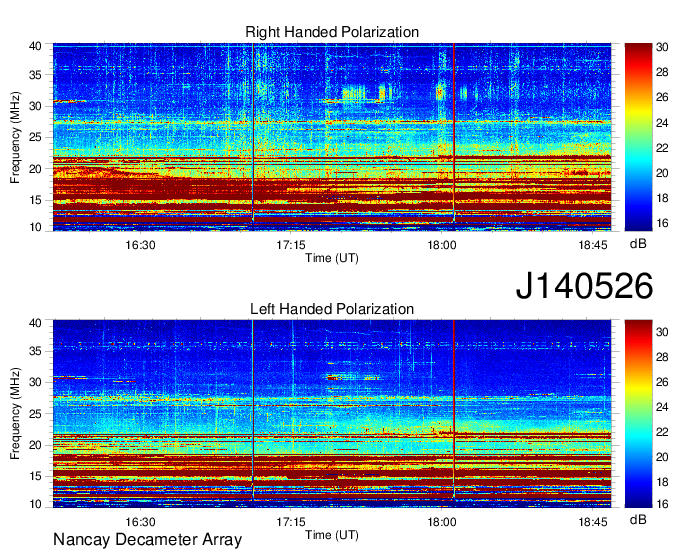Click the 'Nancay Decameter Array' caption
This screenshot has width=680, height=552.
click(147, 540)
